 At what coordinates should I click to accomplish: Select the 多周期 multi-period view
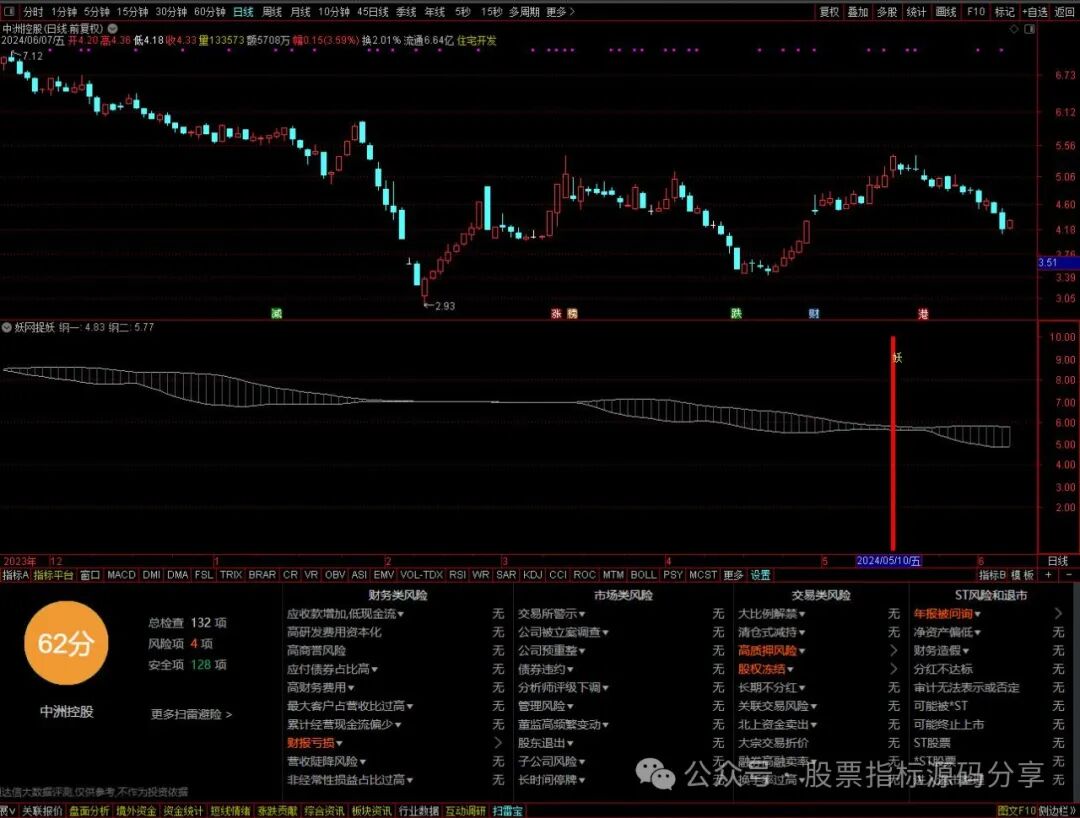(x=524, y=12)
